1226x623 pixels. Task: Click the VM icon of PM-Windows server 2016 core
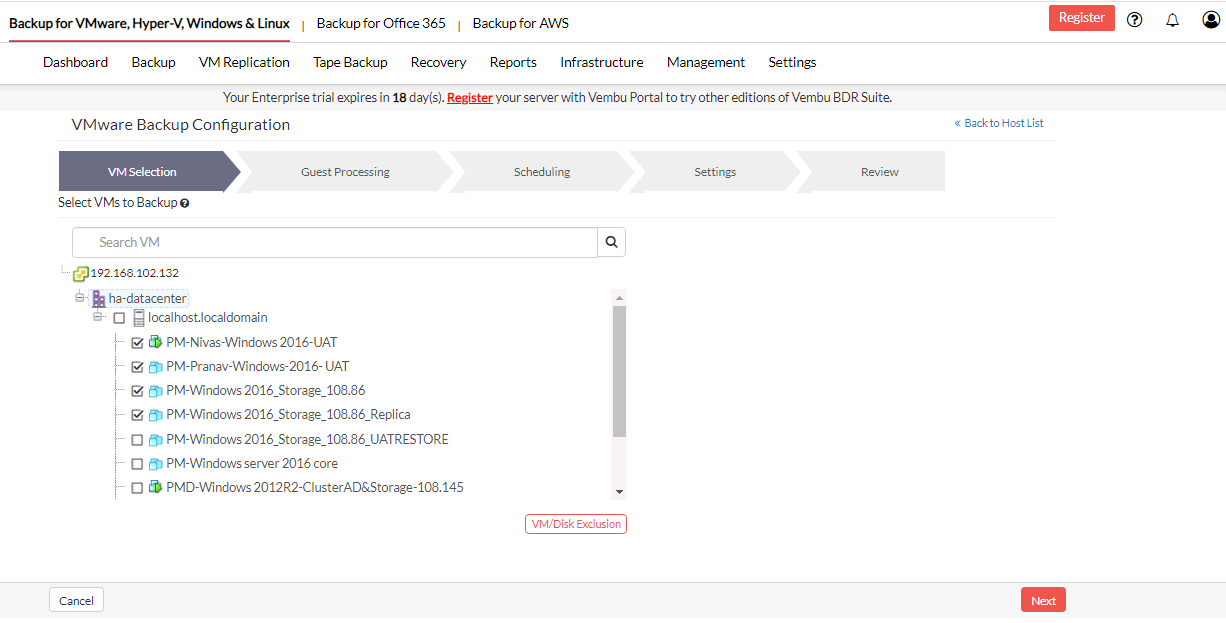coord(156,463)
